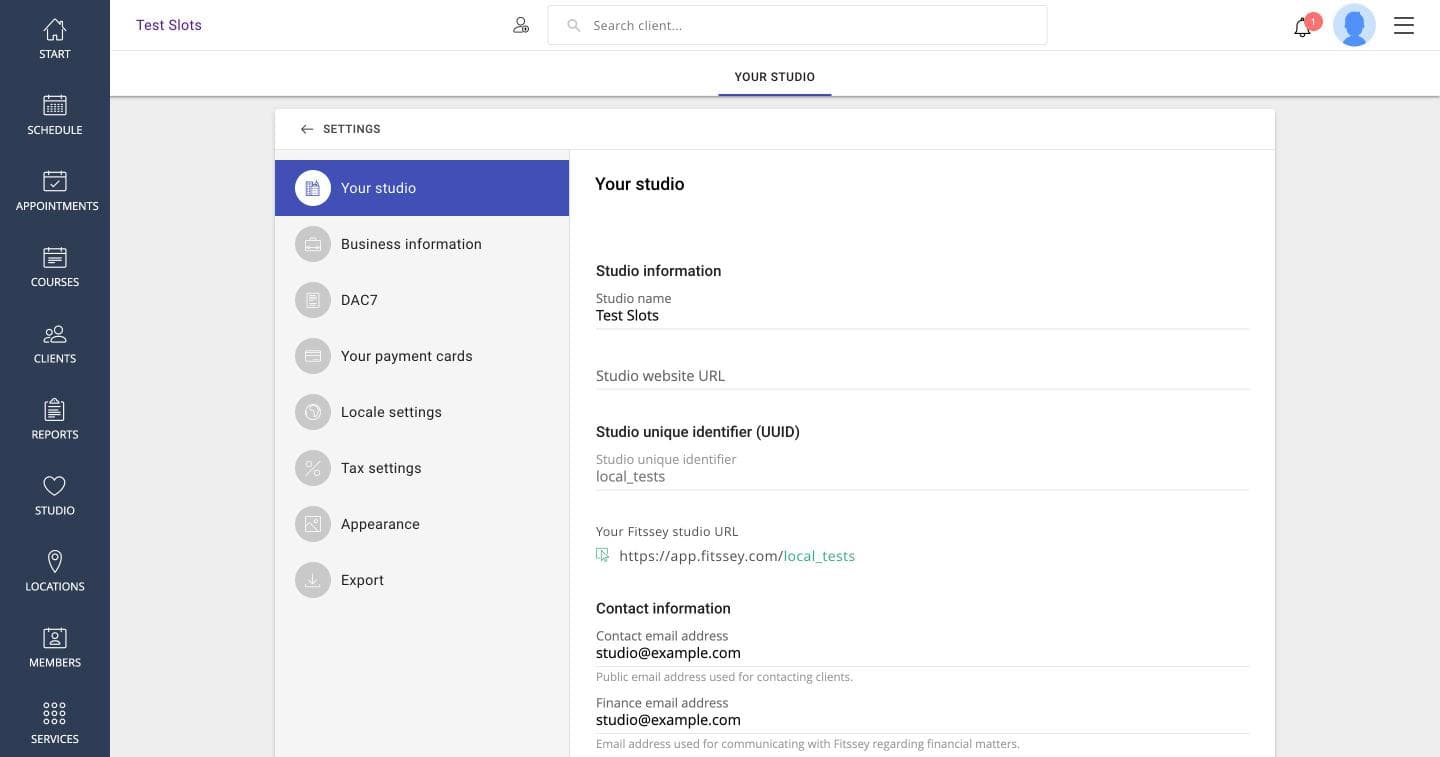Open Tax settings section
The image size is (1440, 757).
click(x=422, y=468)
